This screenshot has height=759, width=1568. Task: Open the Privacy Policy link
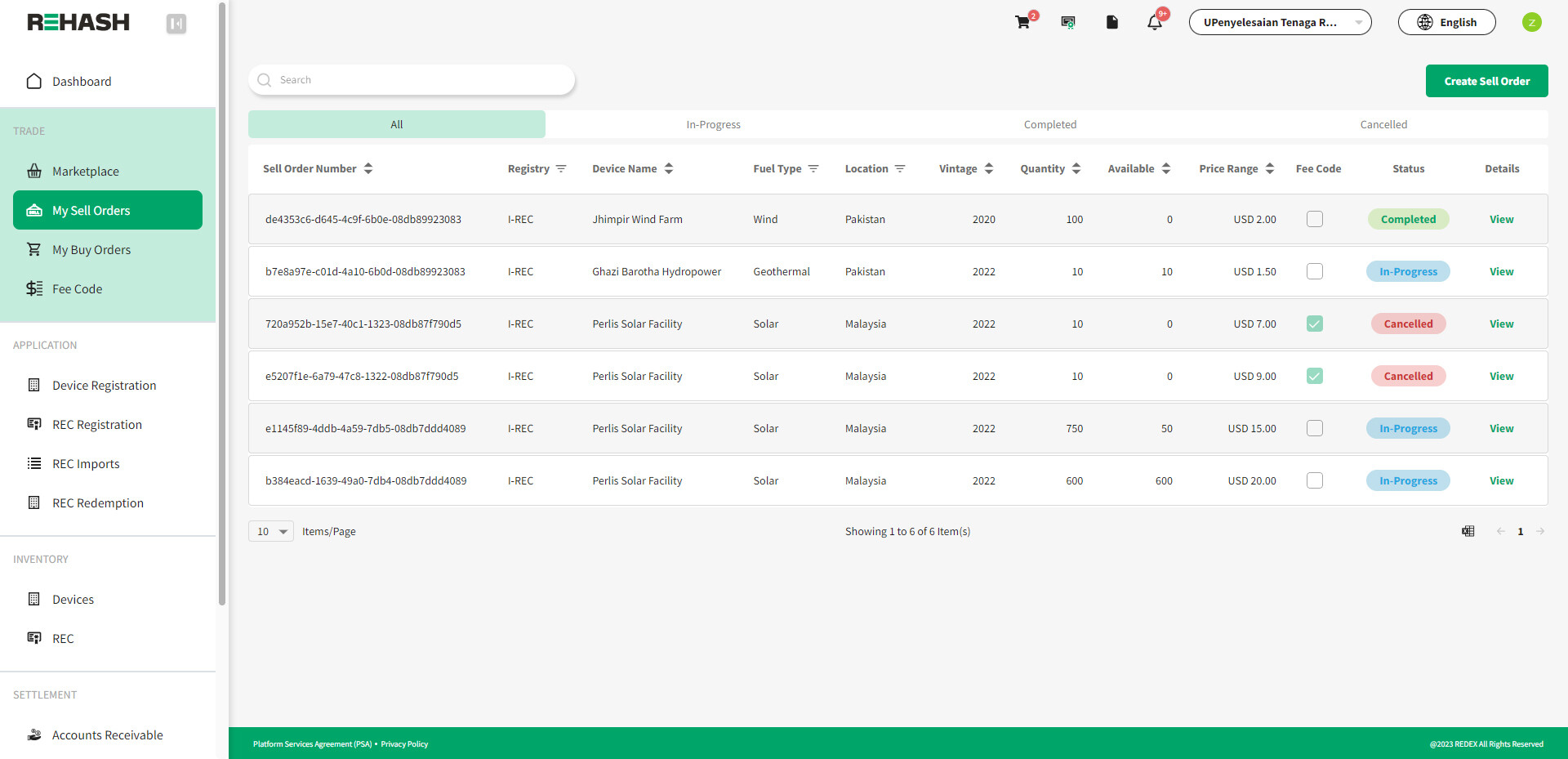[x=403, y=743]
